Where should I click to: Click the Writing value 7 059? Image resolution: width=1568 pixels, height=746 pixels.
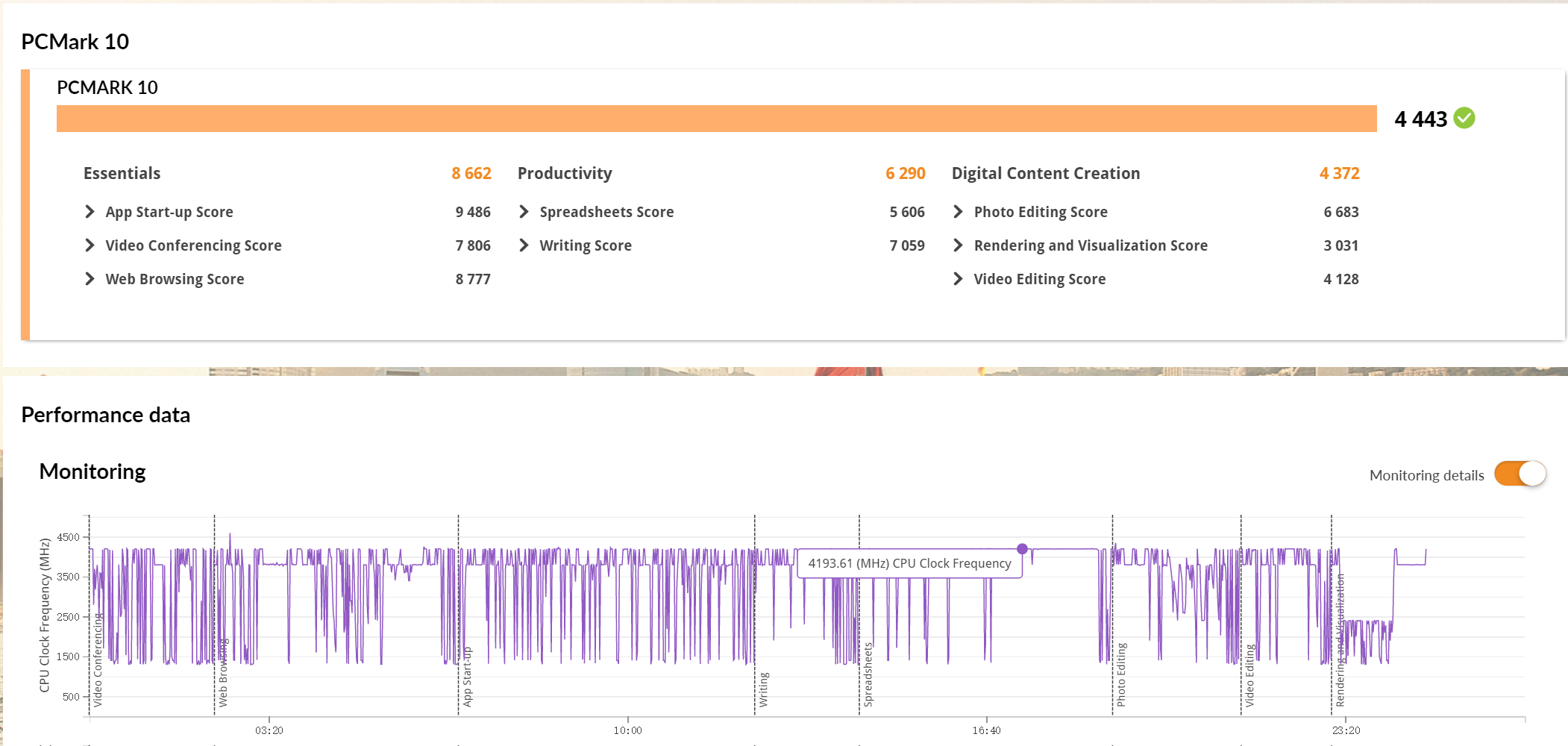point(907,245)
